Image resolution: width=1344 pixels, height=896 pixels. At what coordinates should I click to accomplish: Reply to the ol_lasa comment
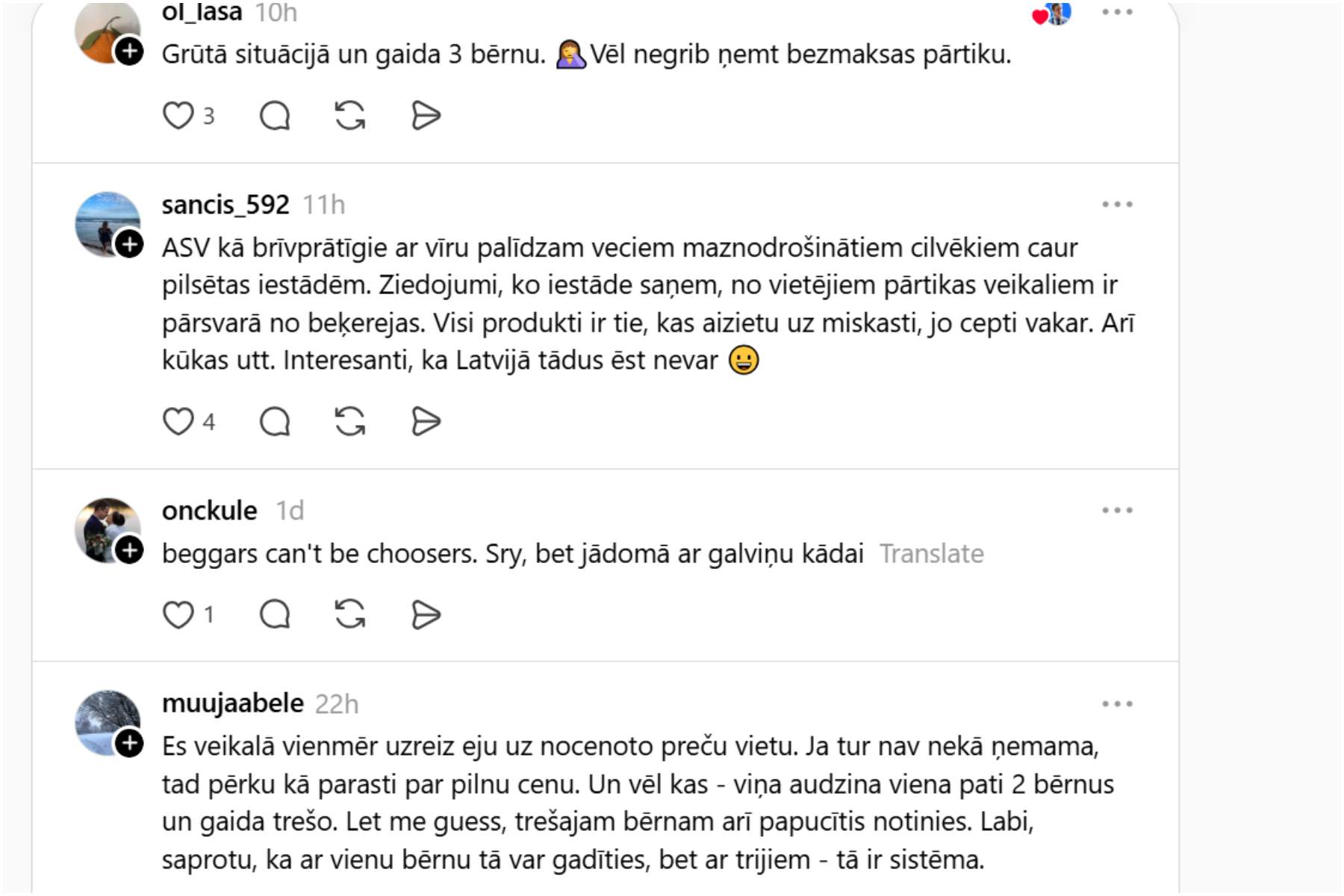pos(275,116)
